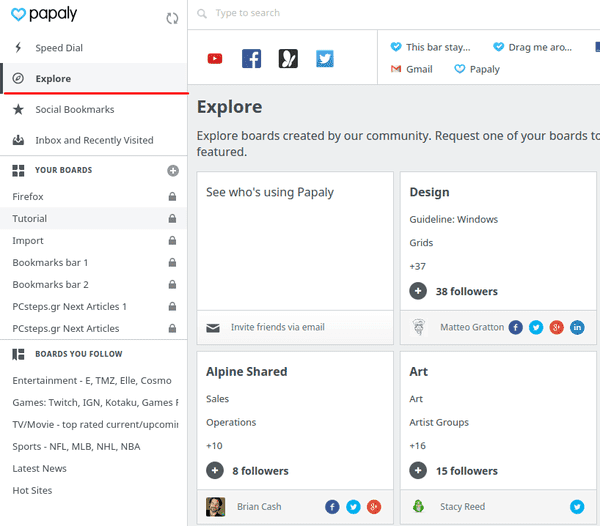Open Inbox and Recently Visited
The image size is (600, 526).
(x=94, y=140)
